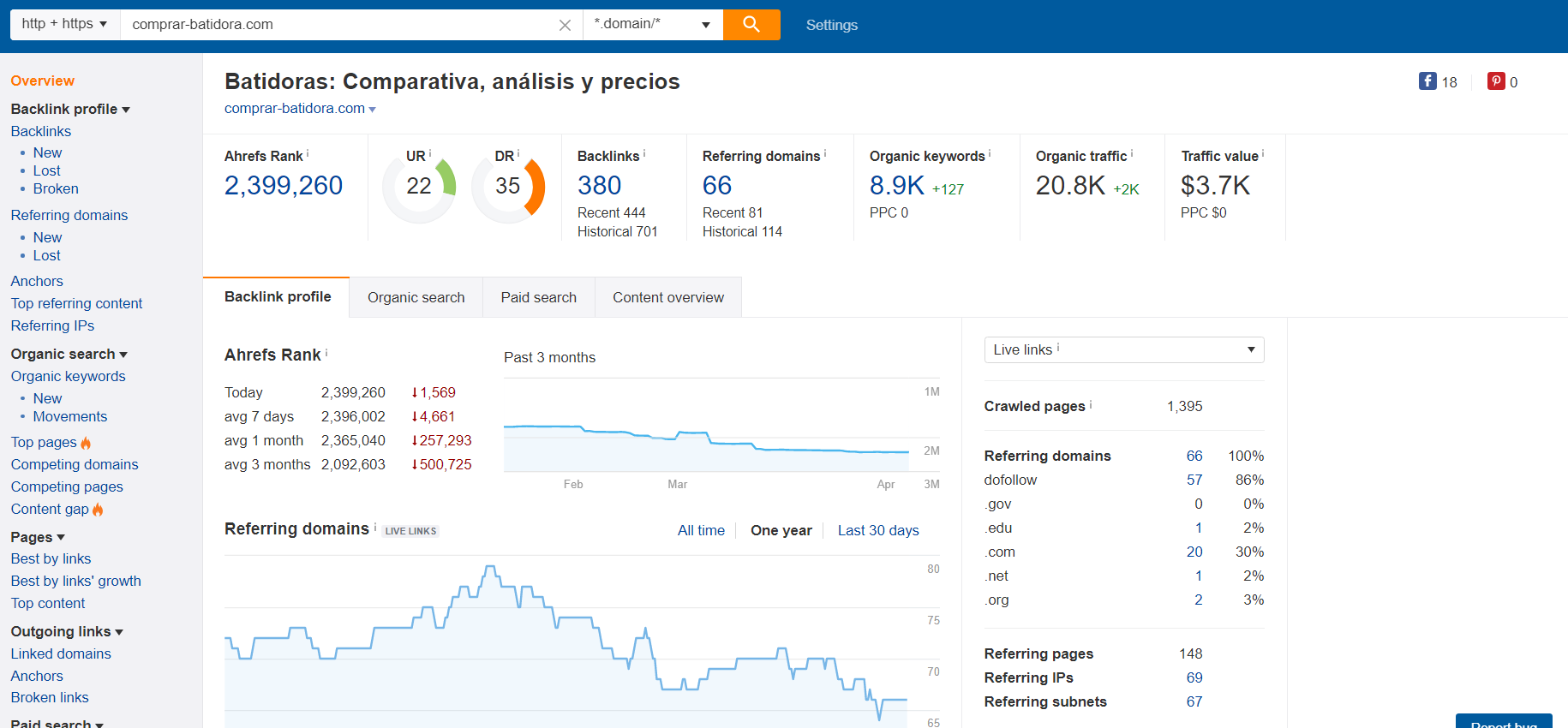Open Organic keywords sidebar link

click(69, 376)
